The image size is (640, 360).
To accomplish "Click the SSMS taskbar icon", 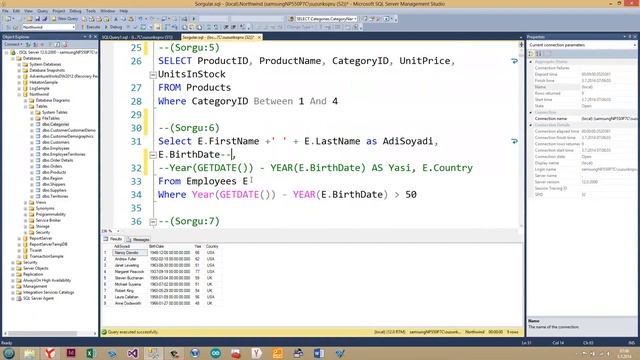I will point(153,353).
